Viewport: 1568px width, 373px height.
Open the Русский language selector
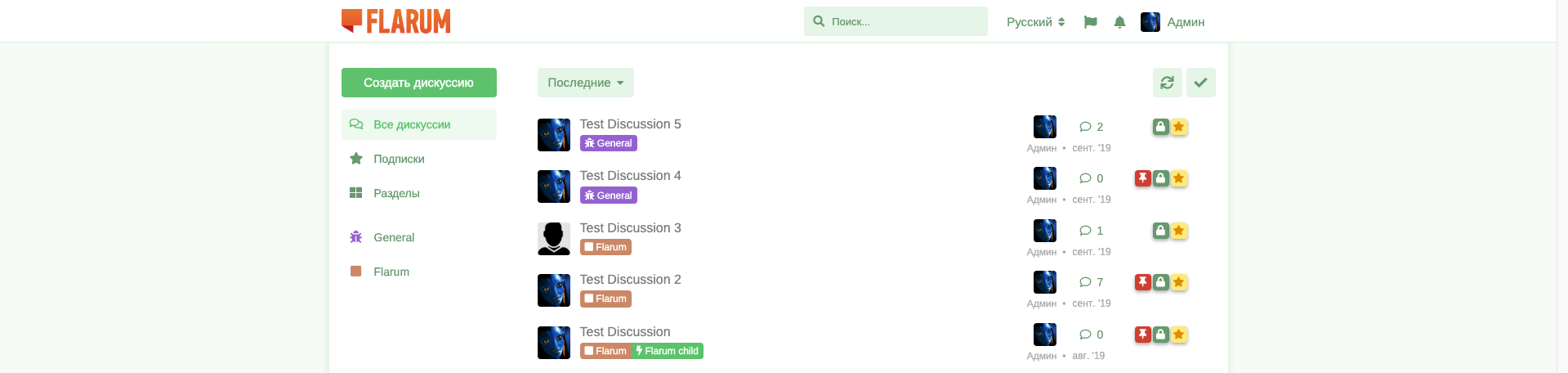pyautogui.click(x=1035, y=22)
